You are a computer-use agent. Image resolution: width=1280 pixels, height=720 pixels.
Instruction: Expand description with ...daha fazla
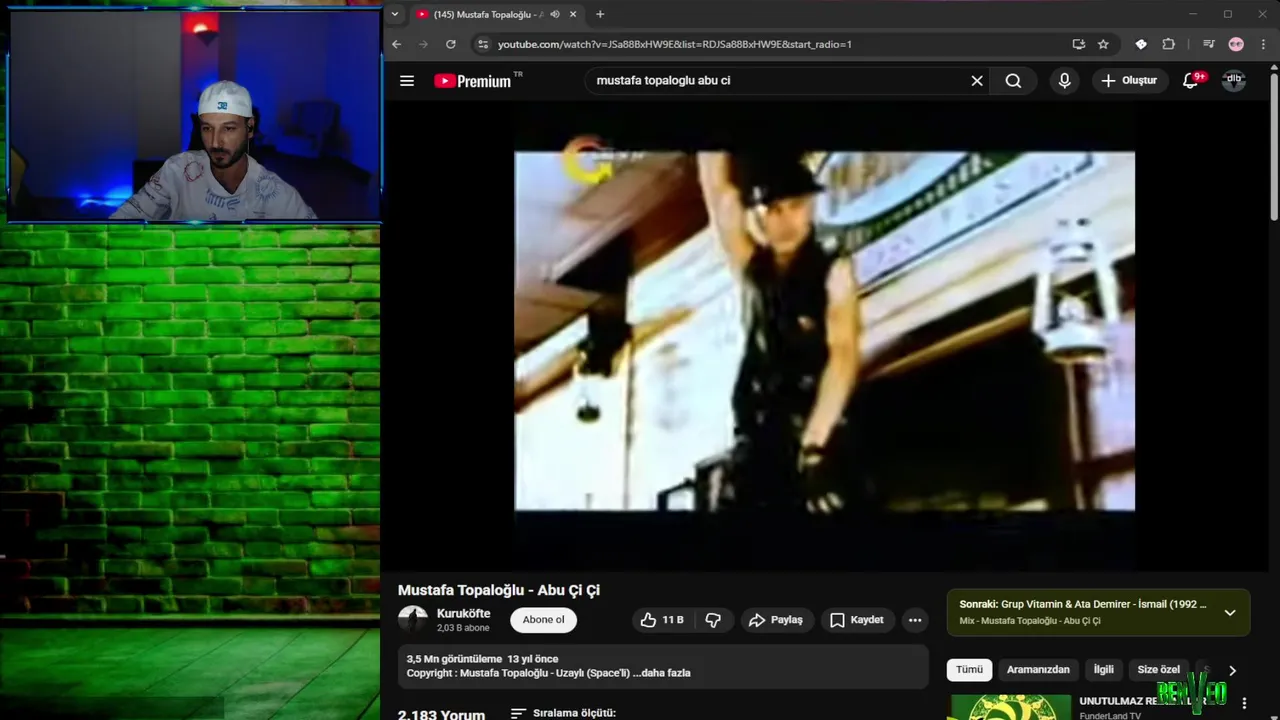(x=662, y=673)
